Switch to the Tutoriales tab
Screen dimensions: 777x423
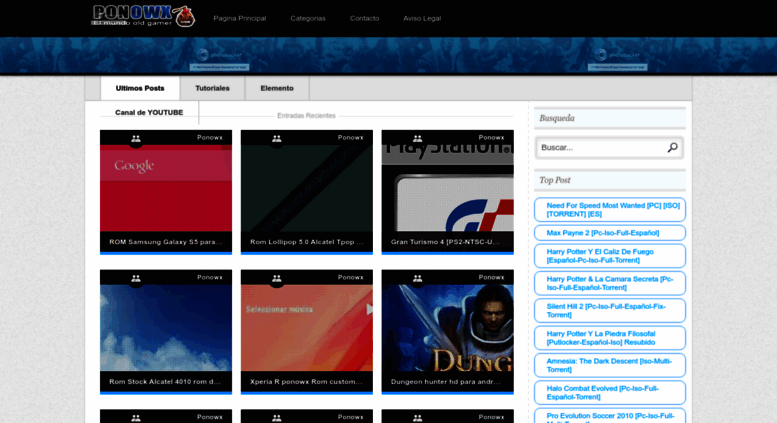pyautogui.click(x=212, y=88)
